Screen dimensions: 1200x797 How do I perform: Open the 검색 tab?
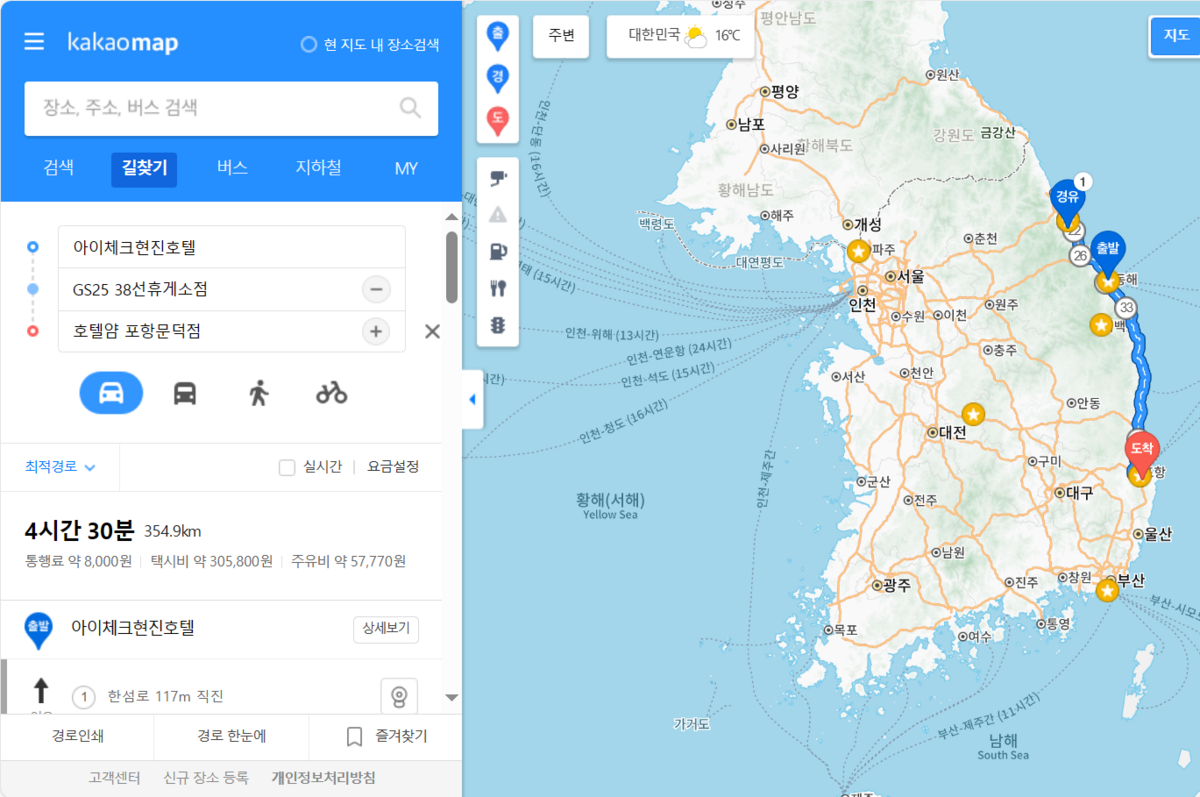(59, 168)
